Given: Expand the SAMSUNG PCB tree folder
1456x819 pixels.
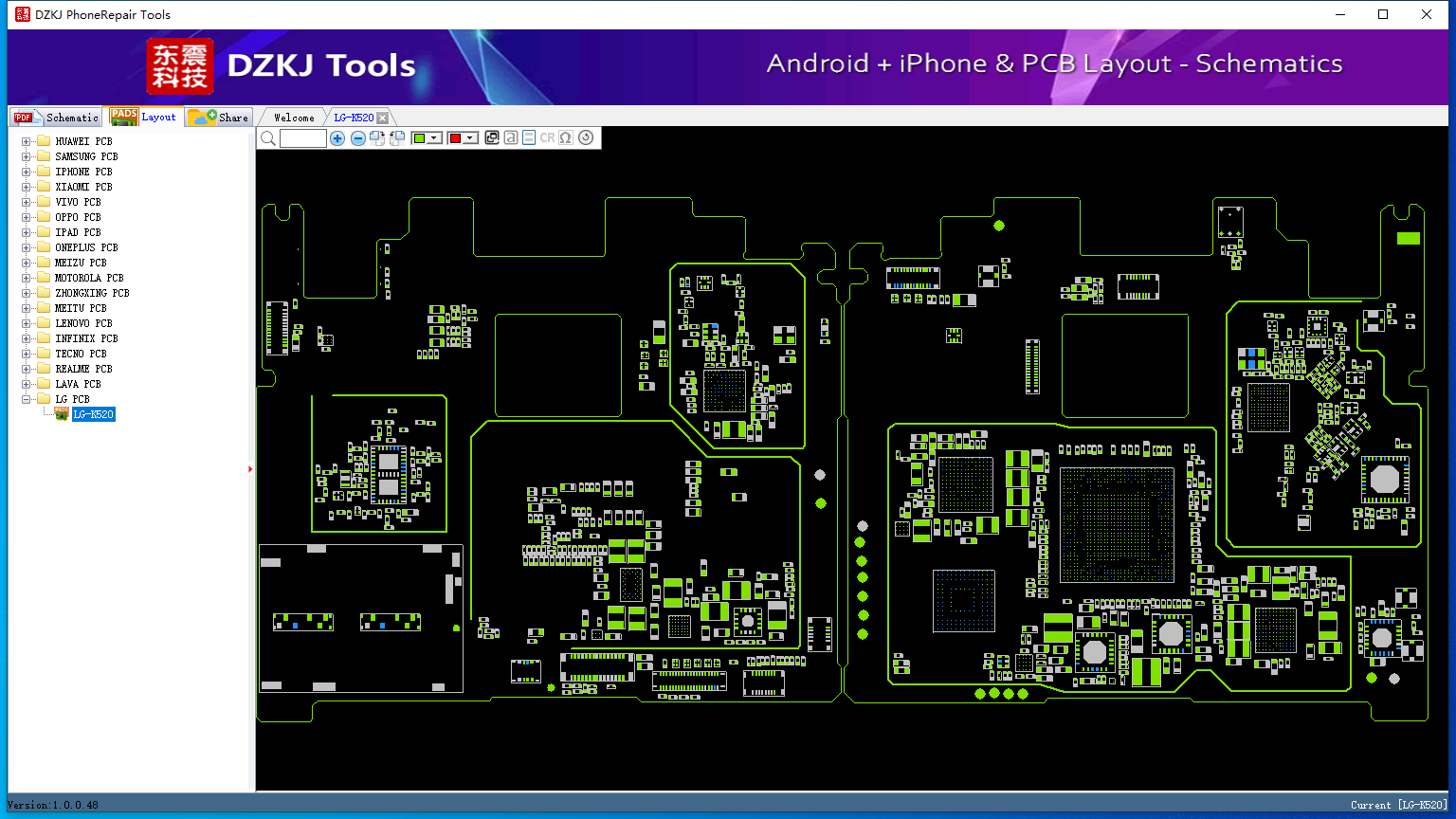Looking at the screenshot, I should point(27,156).
